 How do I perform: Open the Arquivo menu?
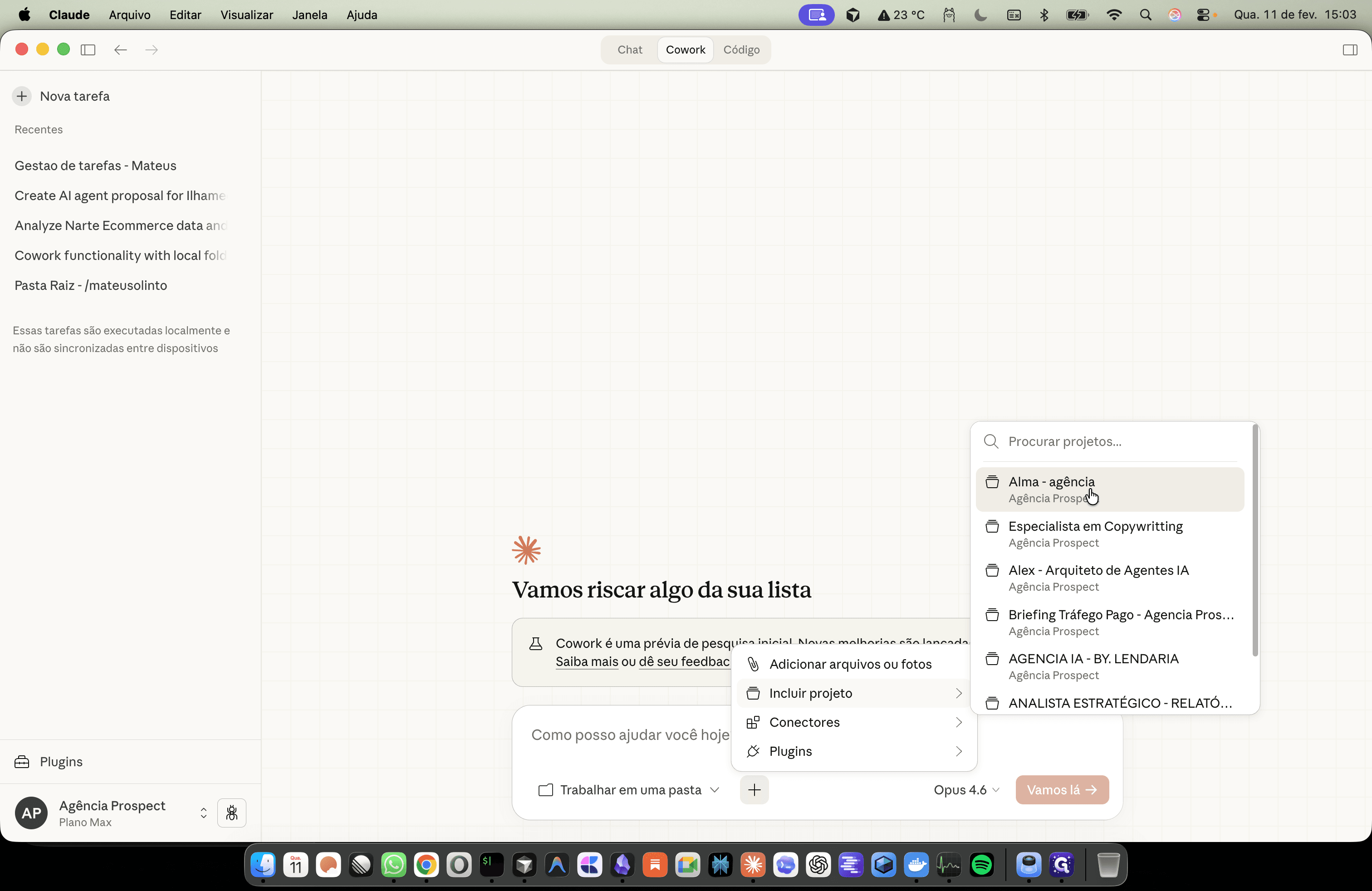130,15
